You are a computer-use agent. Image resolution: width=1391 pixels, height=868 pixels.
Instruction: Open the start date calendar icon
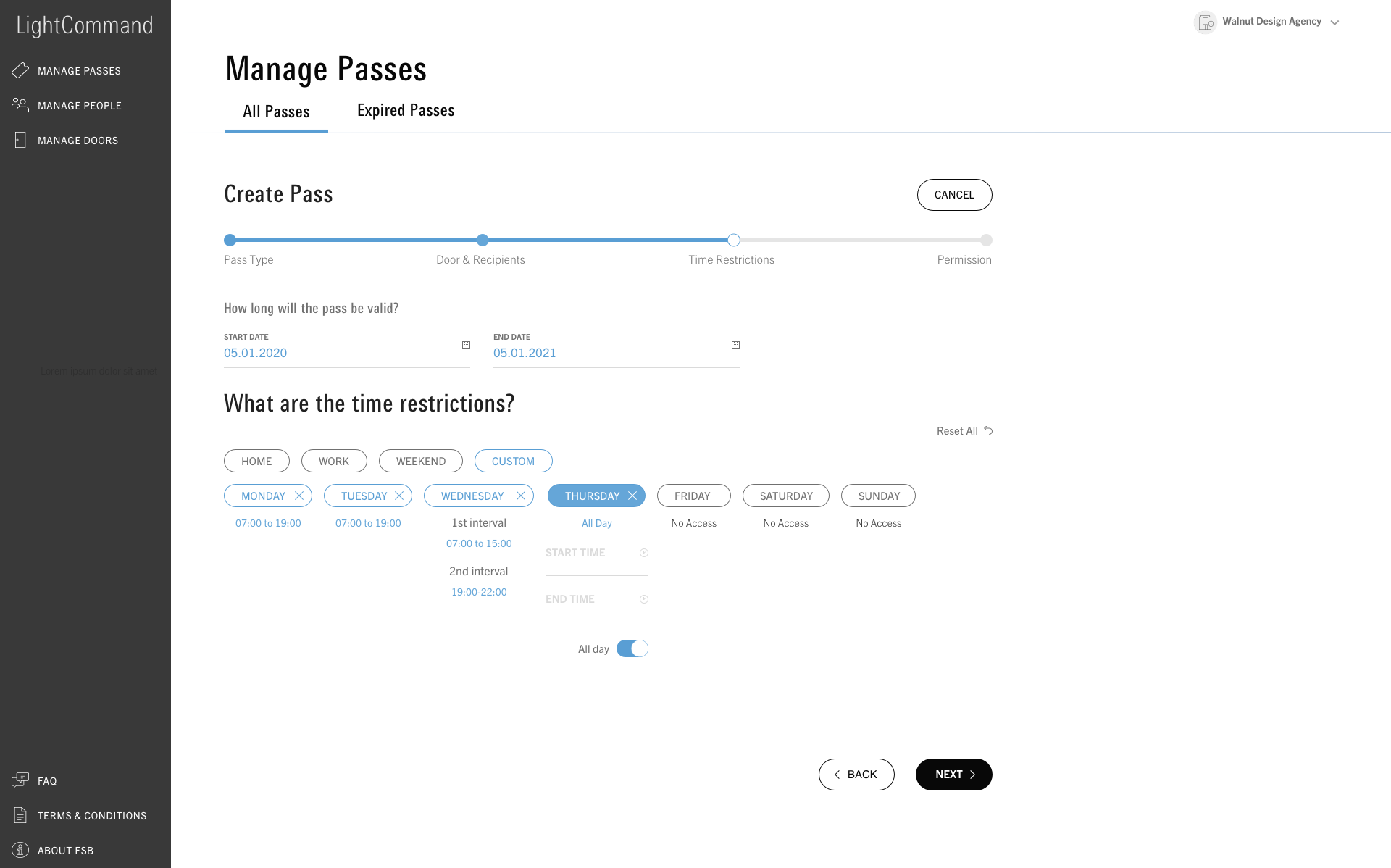point(465,345)
